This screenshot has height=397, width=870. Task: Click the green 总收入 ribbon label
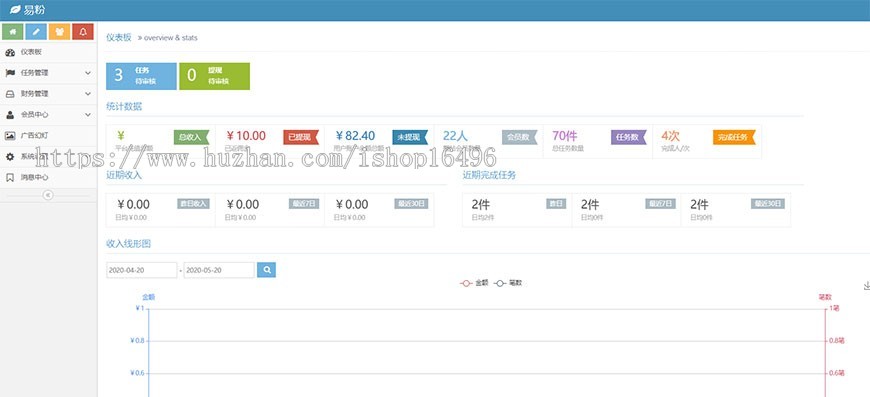click(191, 137)
